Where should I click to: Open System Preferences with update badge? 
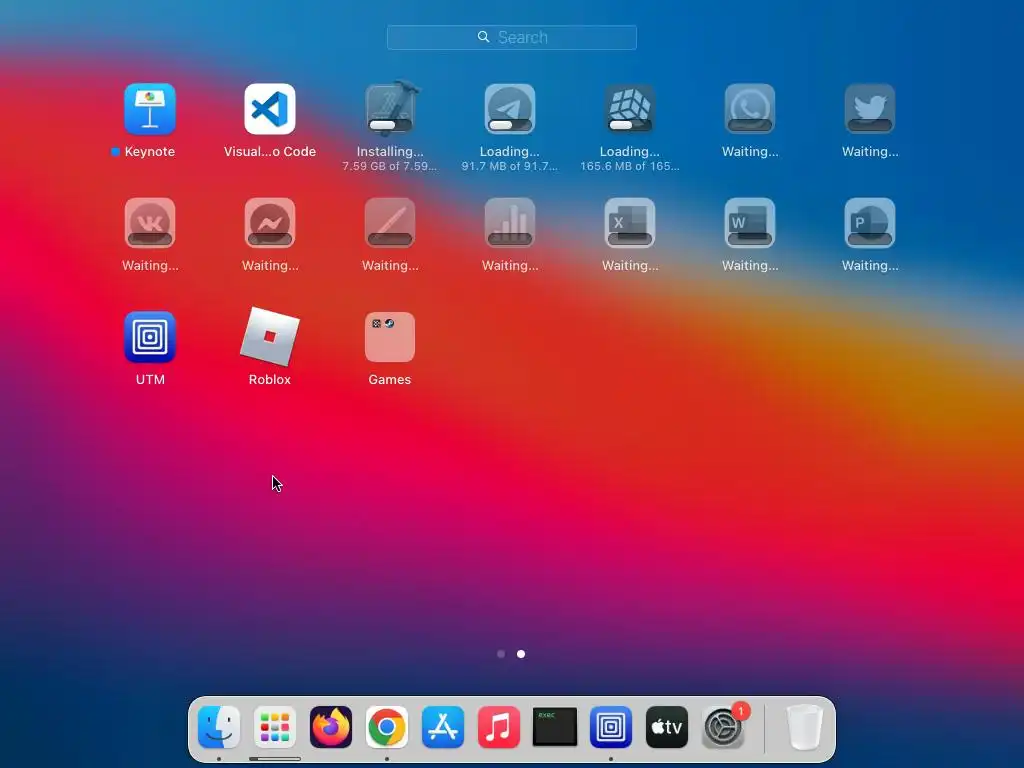click(724, 727)
